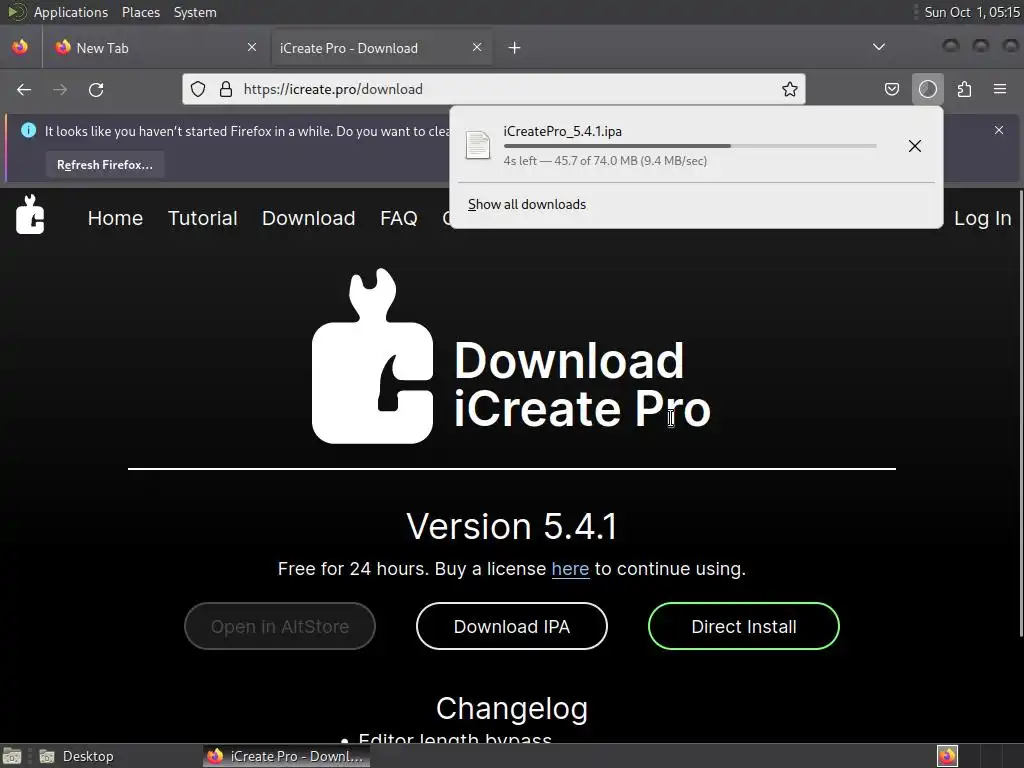The height and width of the screenshot is (768, 1024).
Task: Cancel the iCreatePro_5.4.1.ipa download
Action: [914, 146]
